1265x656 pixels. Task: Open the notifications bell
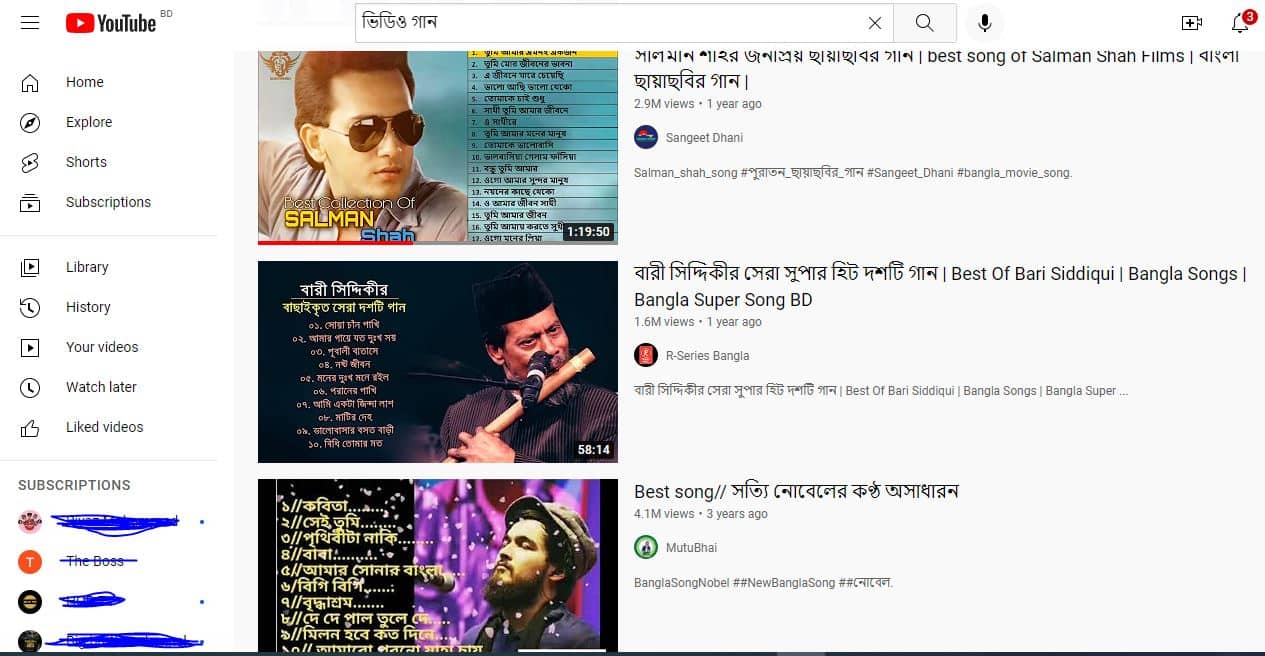click(1240, 23)
